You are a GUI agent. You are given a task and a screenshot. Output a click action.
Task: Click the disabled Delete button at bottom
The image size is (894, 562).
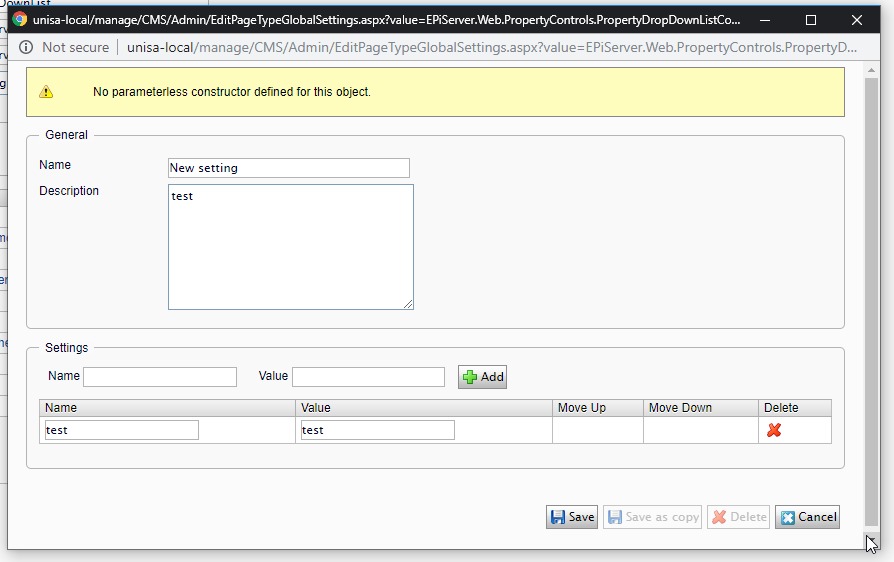tap(738, 517)
